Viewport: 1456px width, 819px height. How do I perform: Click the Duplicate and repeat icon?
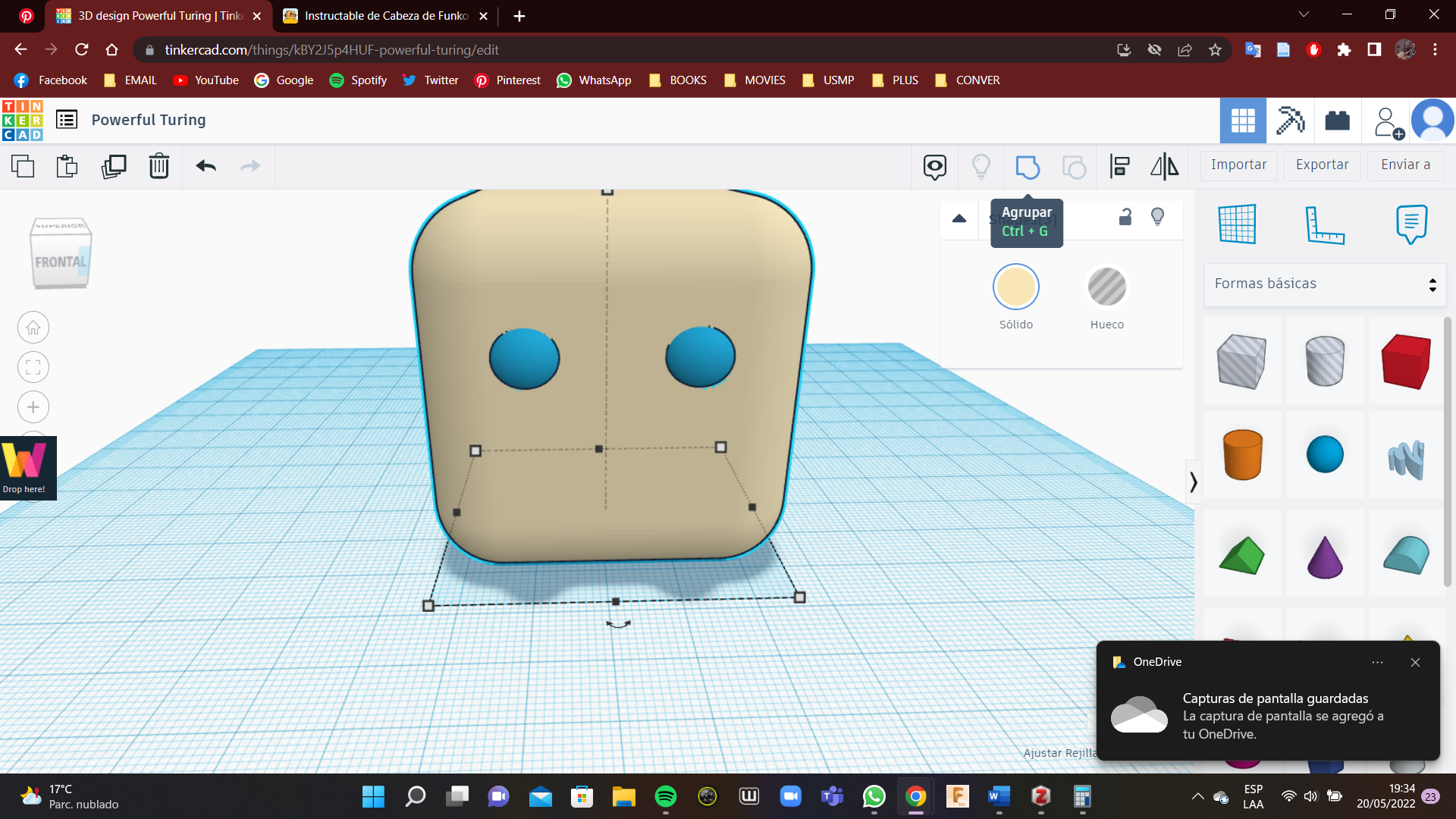click(x=114, y=166)
